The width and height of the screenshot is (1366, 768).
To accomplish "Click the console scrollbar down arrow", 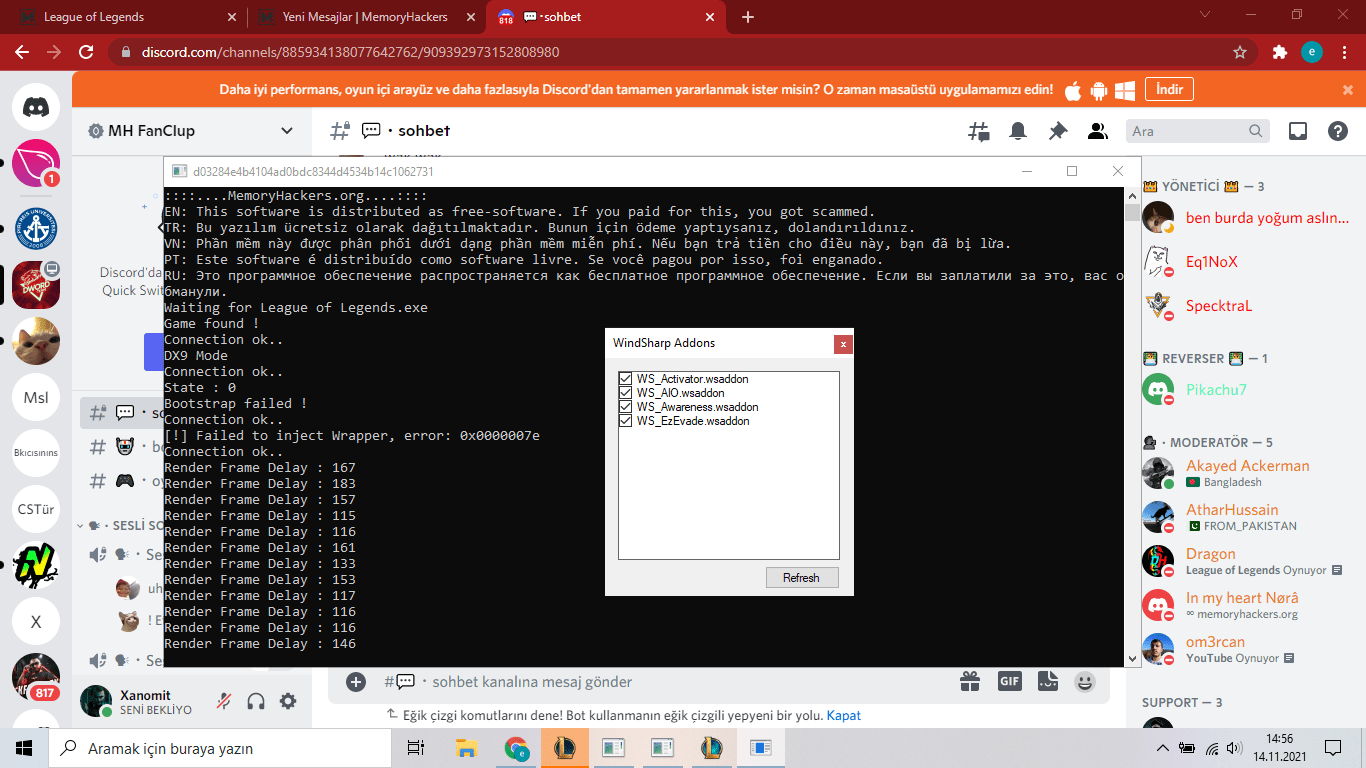I will [1132, 659].
